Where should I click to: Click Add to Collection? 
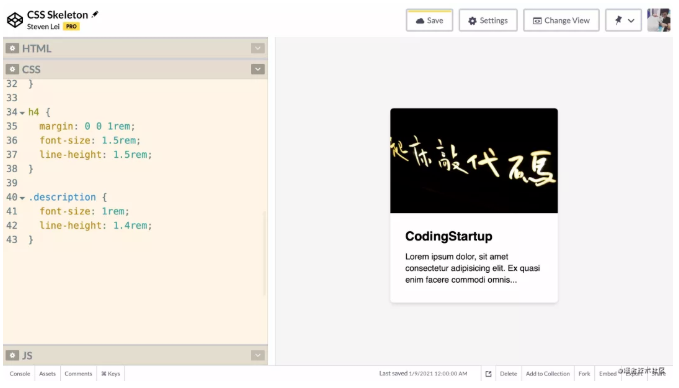[548, 374]
